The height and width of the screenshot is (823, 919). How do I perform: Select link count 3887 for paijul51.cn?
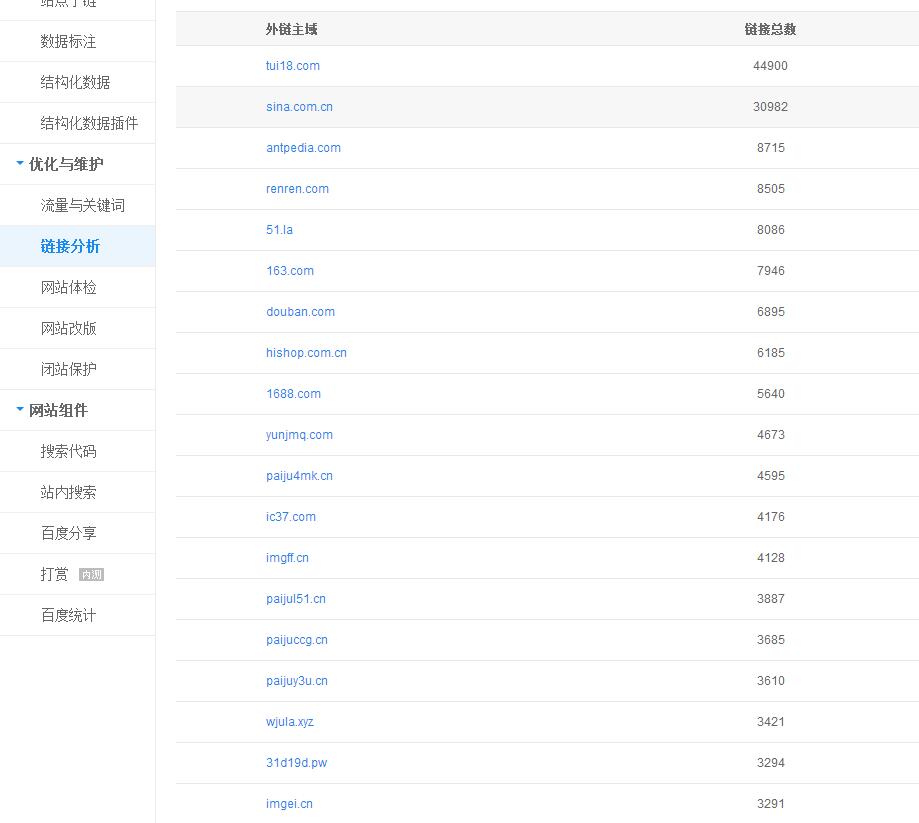pyautogui.click(x=770, y=599)
